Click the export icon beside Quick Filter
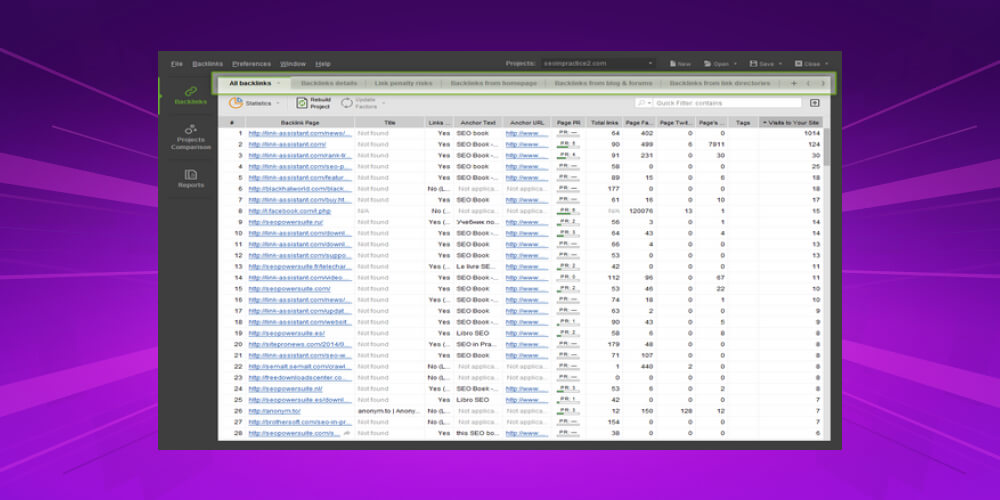The height and width of the screenshot is (500, 1000). pos(814,103)
